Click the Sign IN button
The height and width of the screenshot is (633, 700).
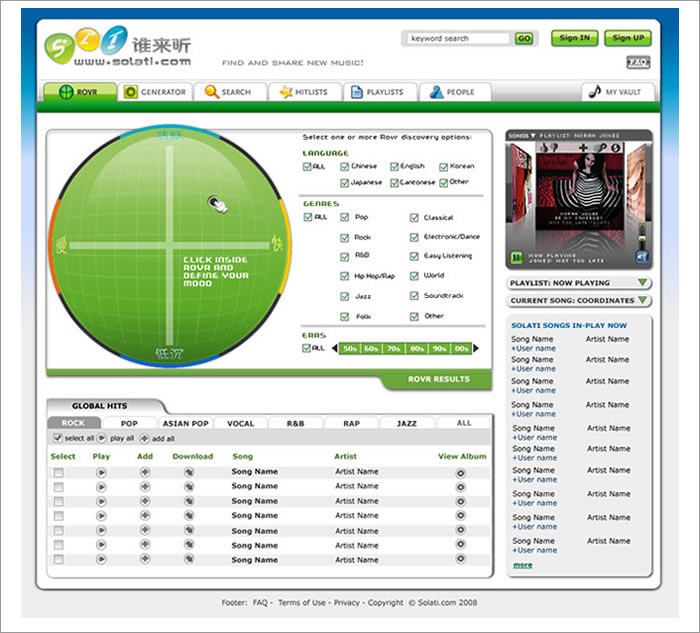tap(574, 38)
